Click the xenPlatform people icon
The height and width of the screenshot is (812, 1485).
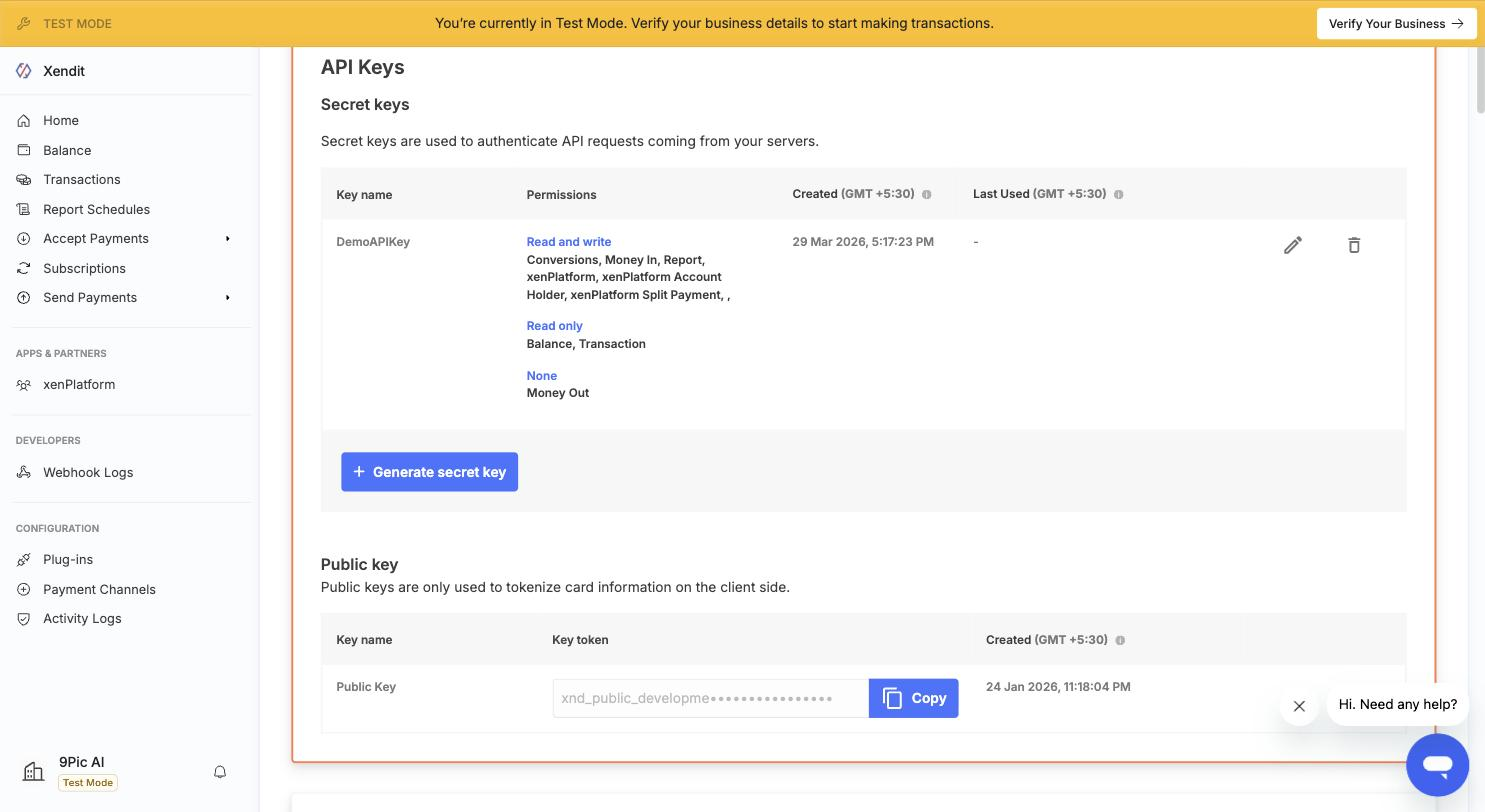(x=24, y=385)
